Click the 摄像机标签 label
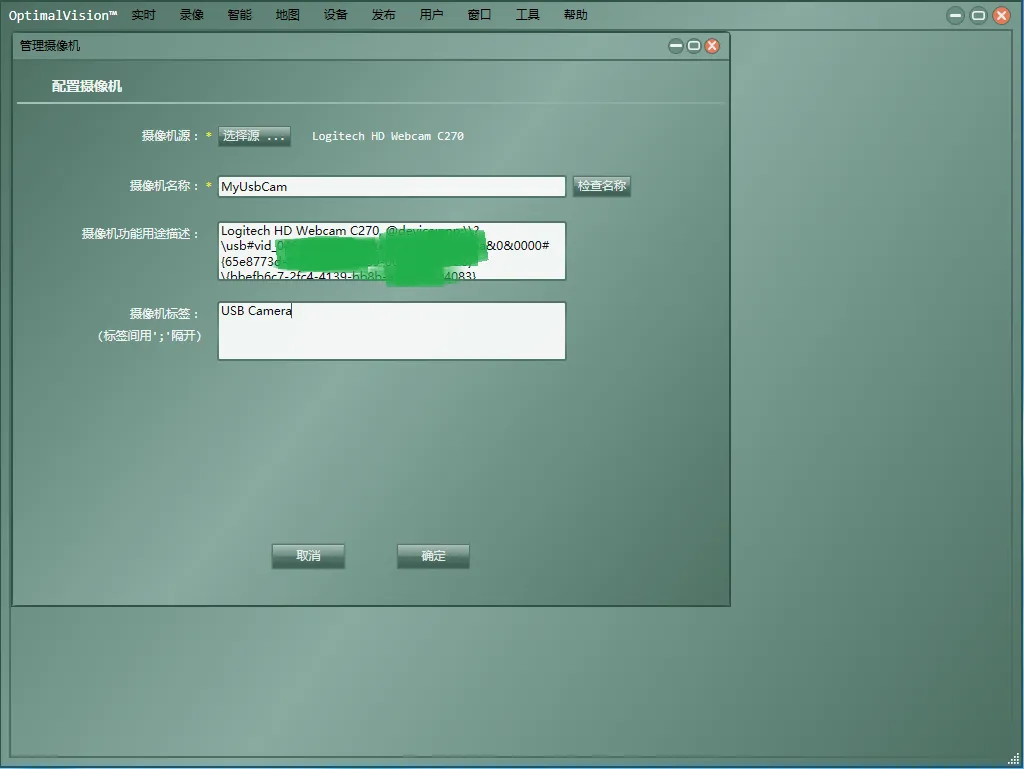 tap(164, 314)
